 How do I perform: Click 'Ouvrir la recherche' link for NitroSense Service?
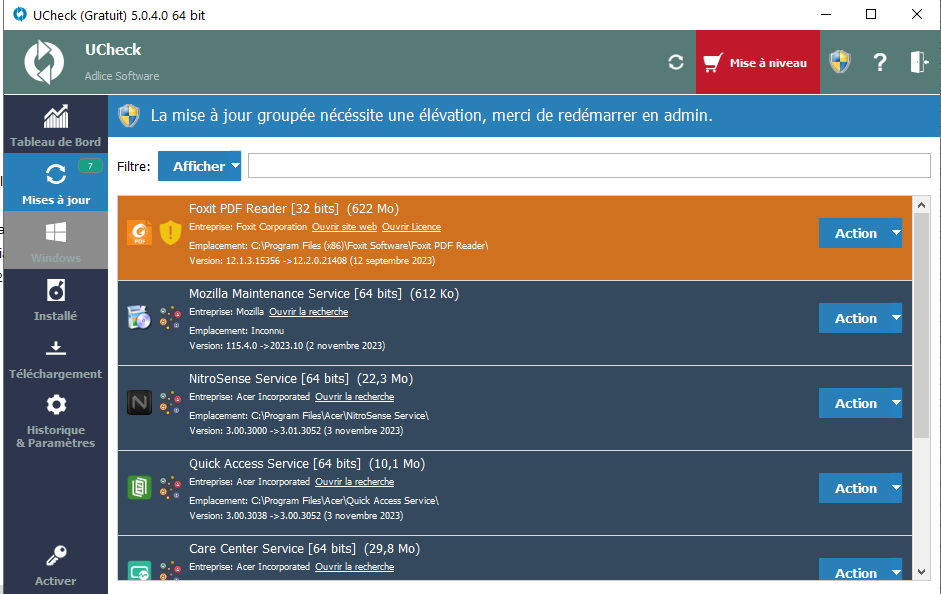click(355, 397)
